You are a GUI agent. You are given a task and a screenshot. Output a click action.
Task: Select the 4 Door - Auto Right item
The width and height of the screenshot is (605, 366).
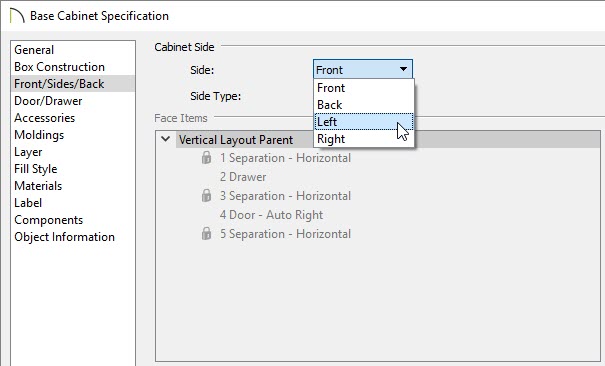271,214
